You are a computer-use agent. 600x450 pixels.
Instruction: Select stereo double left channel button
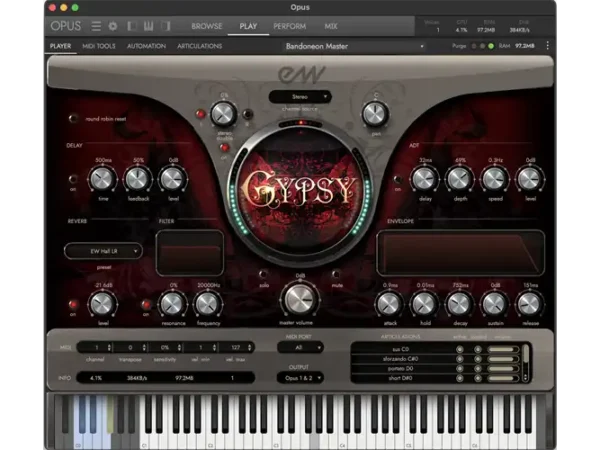click(x=200, y=114)
